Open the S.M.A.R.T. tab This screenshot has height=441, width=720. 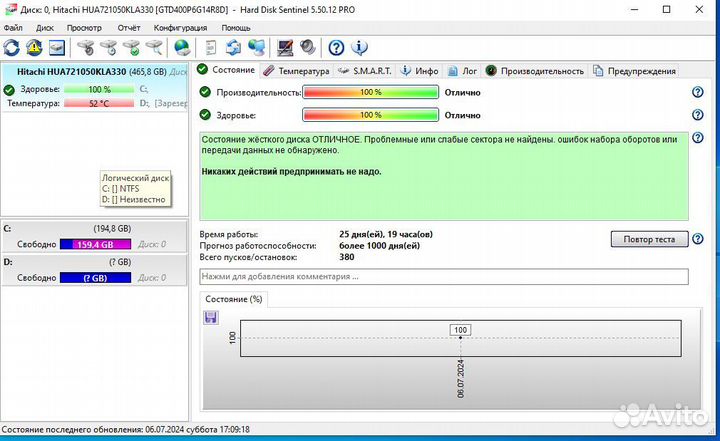[365, 71]
